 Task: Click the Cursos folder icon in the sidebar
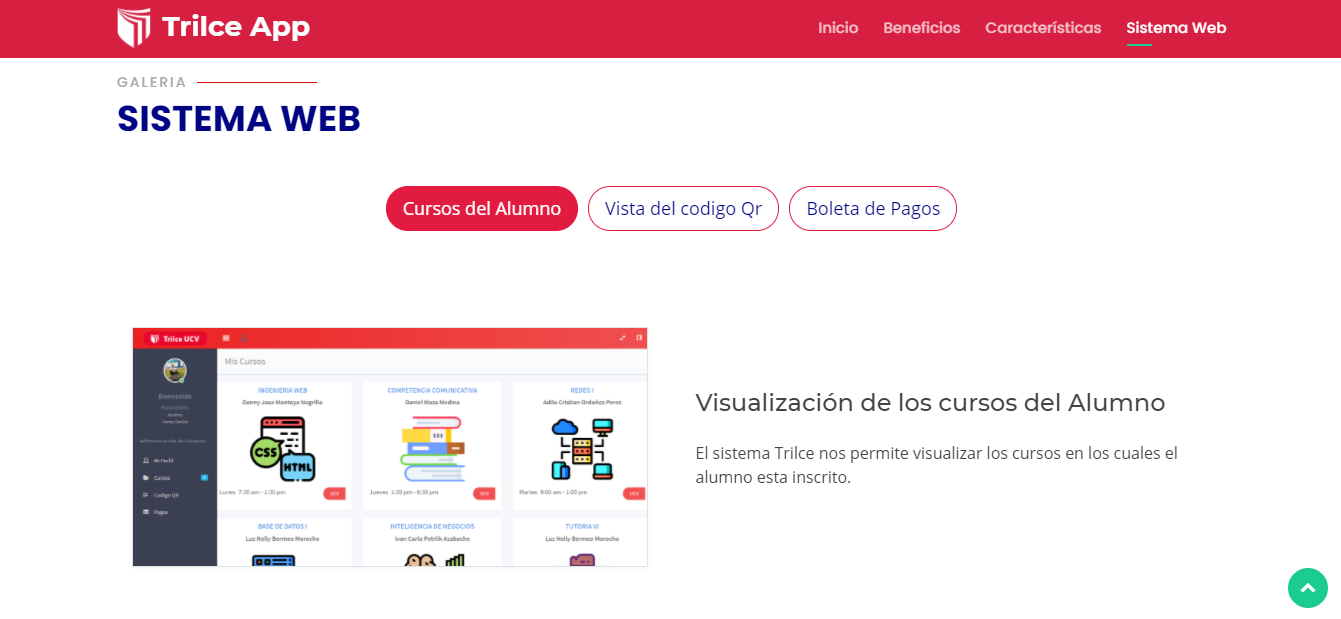145,478
